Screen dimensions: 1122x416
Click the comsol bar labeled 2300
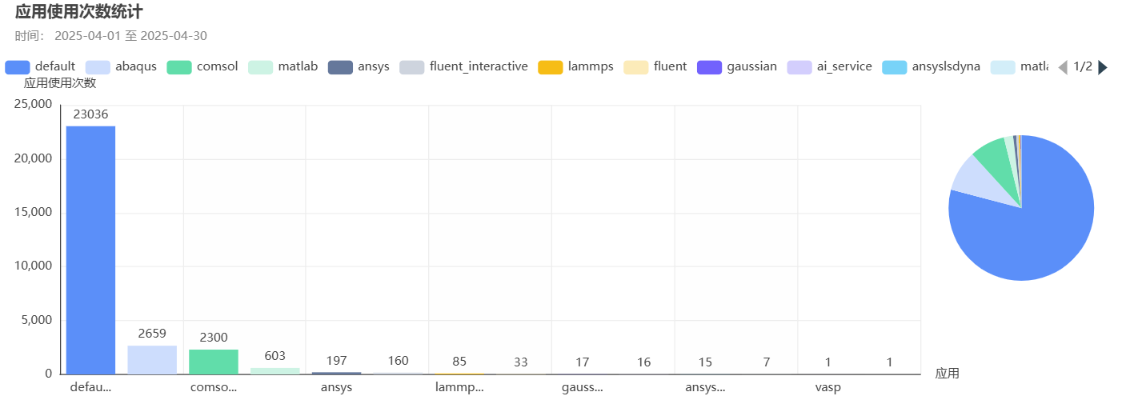(213, 362)
